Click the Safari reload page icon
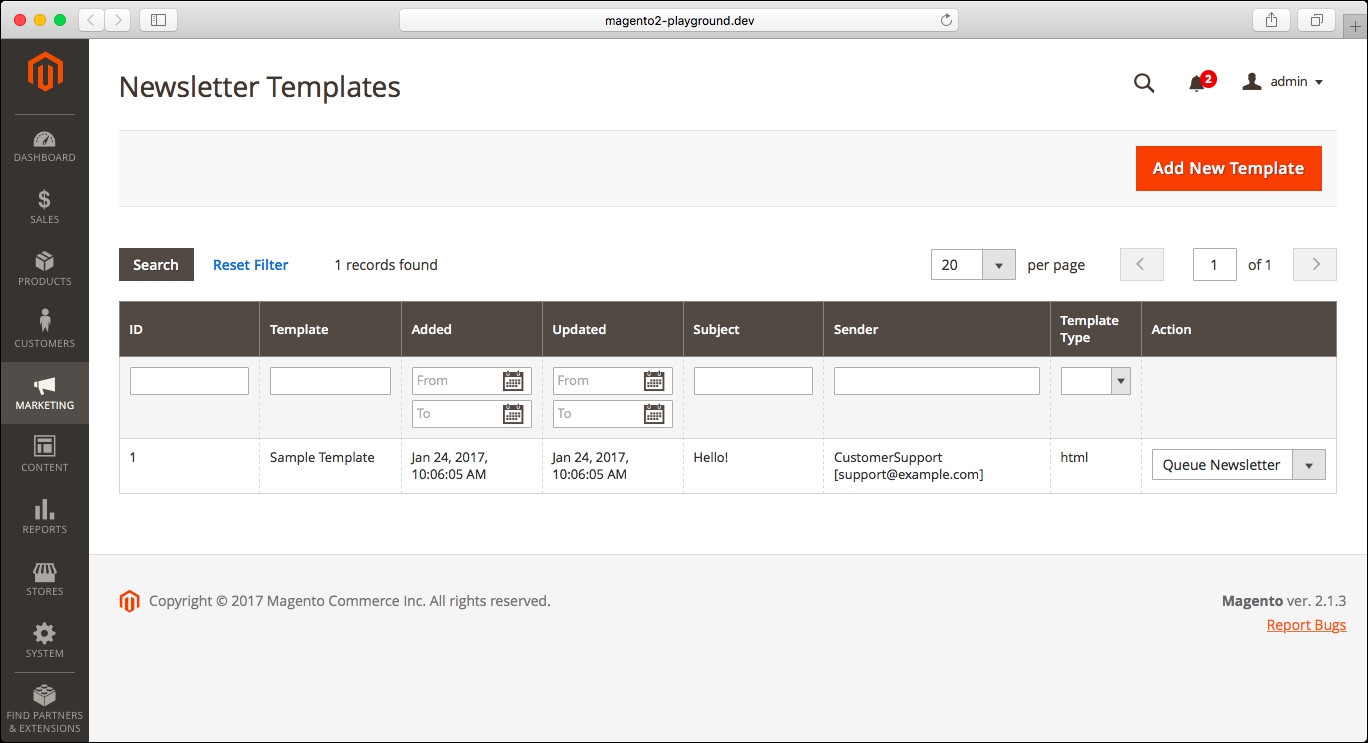Image resolution: width=1368 pixels, height=743 pixels. 945,20
